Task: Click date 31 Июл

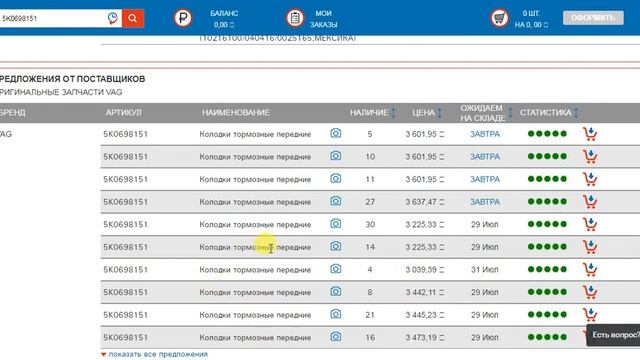Action: coord(484,270)
